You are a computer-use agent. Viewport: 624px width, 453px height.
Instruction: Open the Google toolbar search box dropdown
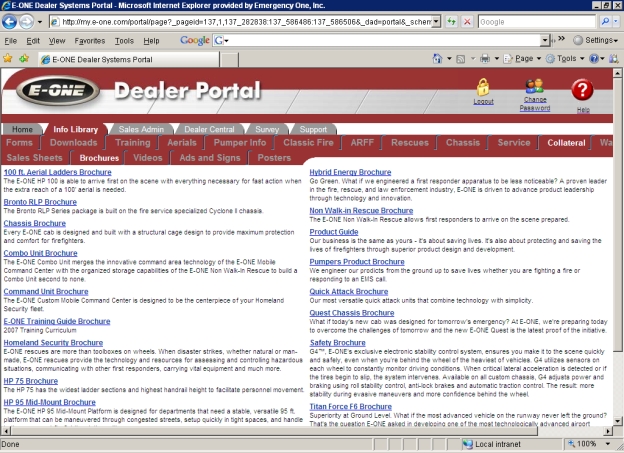[545, 40]
